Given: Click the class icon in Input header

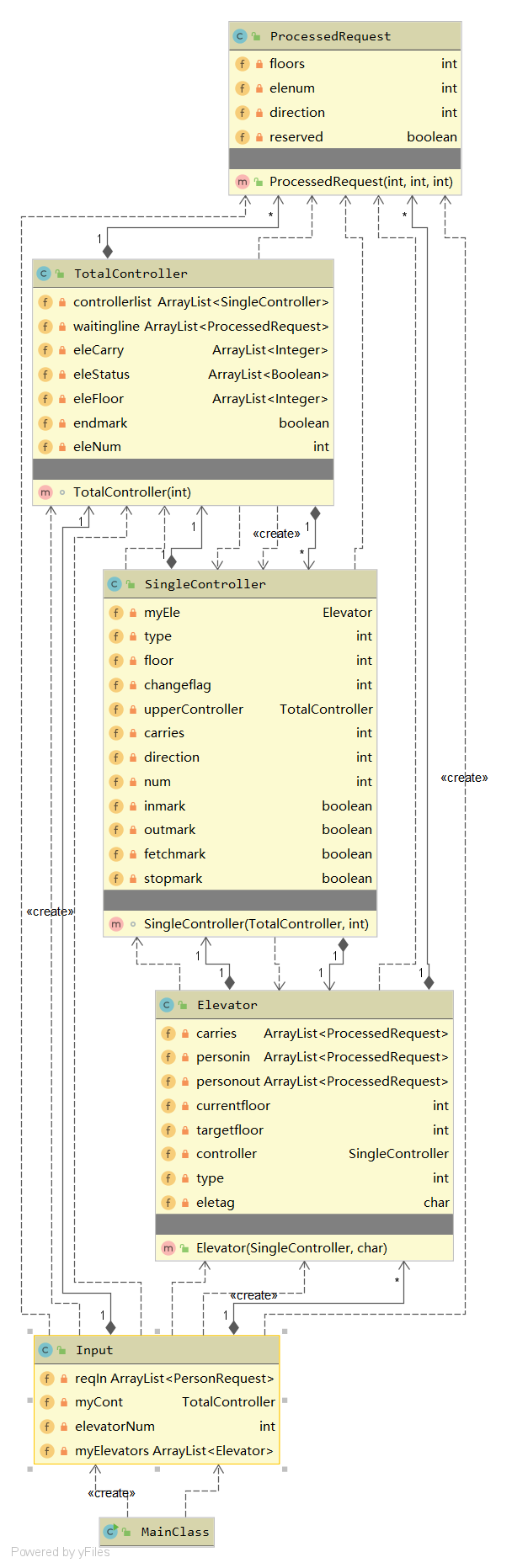Looking at the screenshot, I should click(x=45, y=1350).
